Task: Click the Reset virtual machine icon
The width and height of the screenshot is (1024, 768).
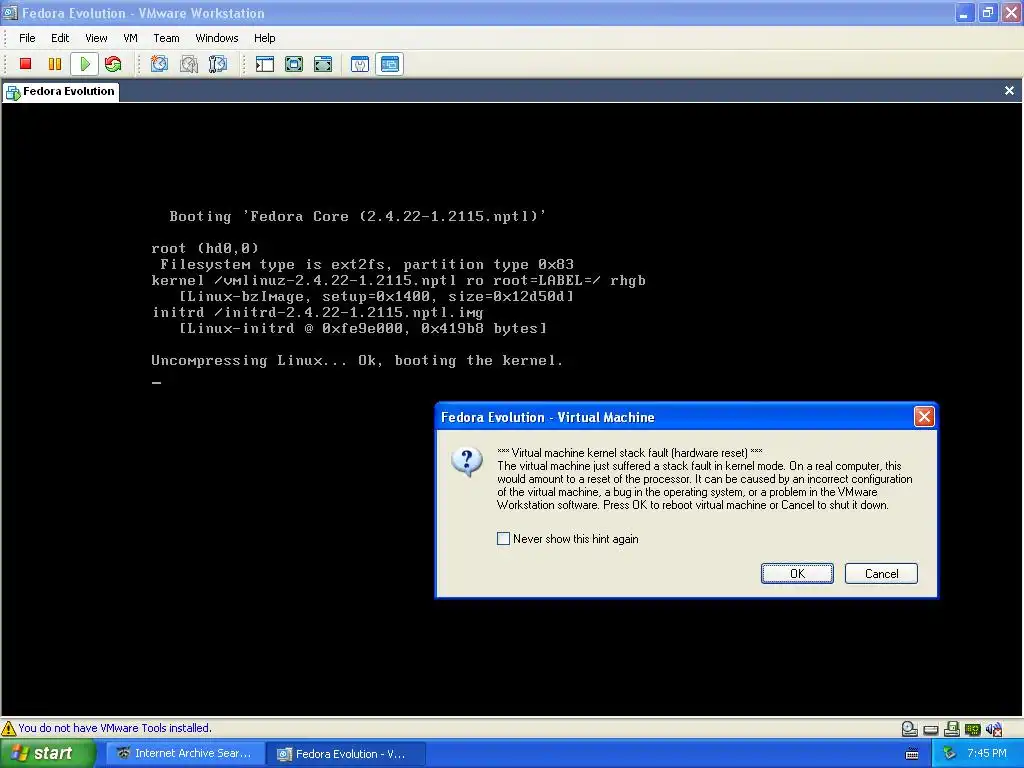Action: [x=113, y=64]
